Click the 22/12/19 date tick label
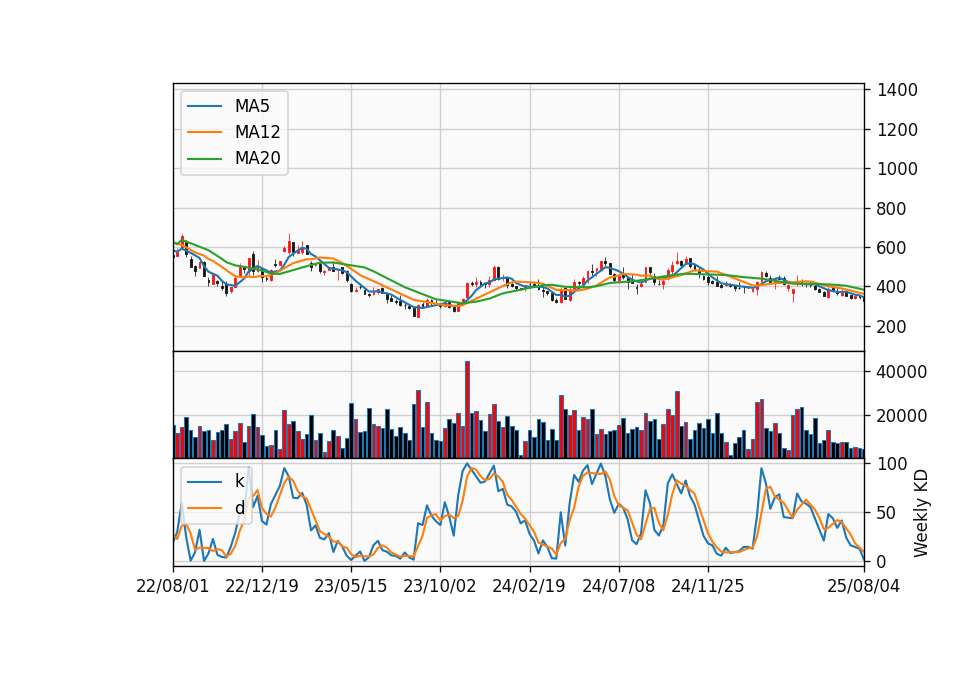The height and width of the screenshot is (690, 960). pos(262,586)
